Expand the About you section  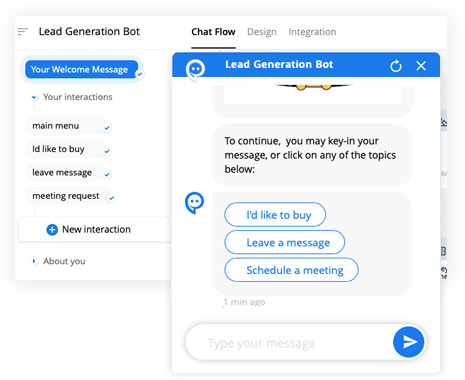click(x=34, y=261)
